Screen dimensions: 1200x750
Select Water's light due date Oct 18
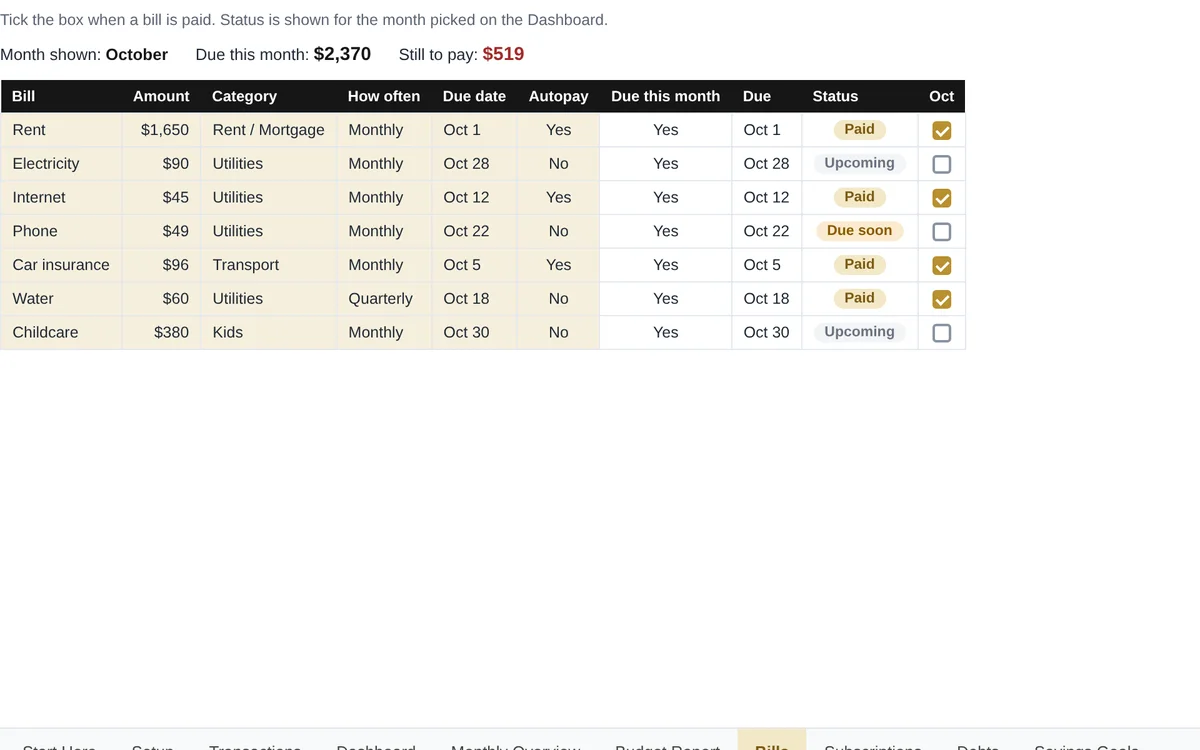[766, 299]
